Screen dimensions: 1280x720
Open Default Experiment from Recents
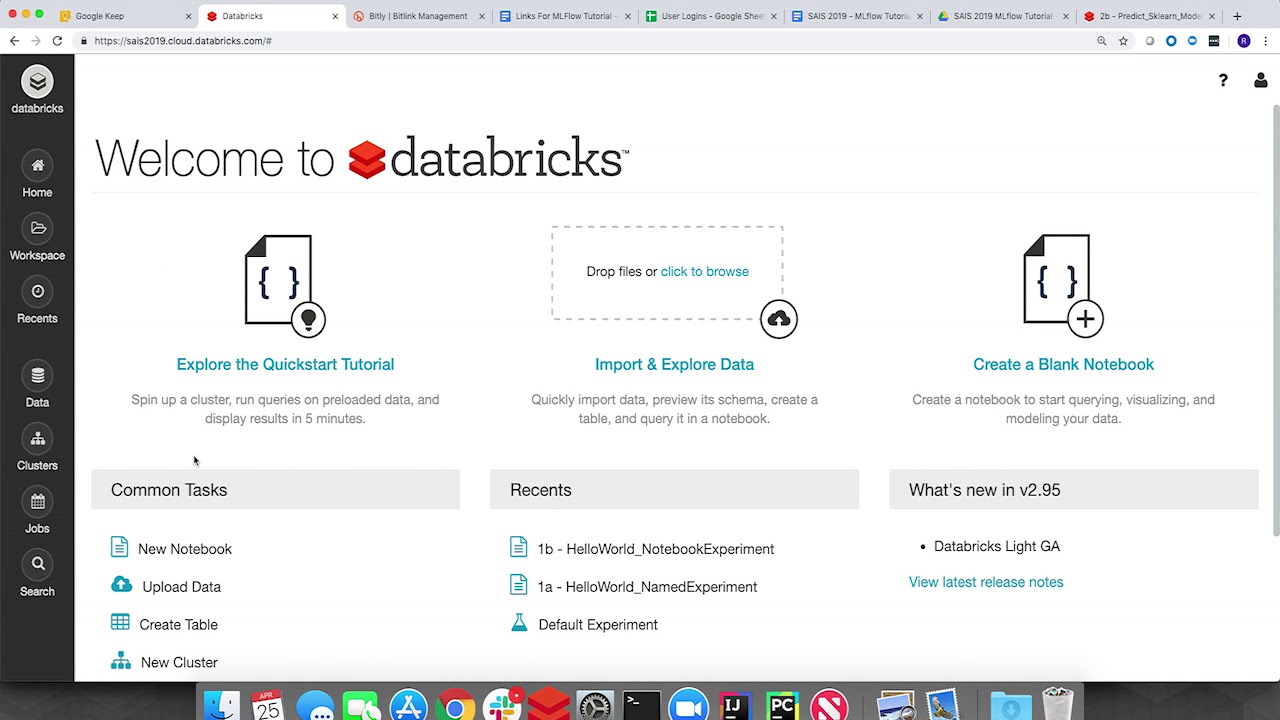pyautogui.click(x=597, y=625)
